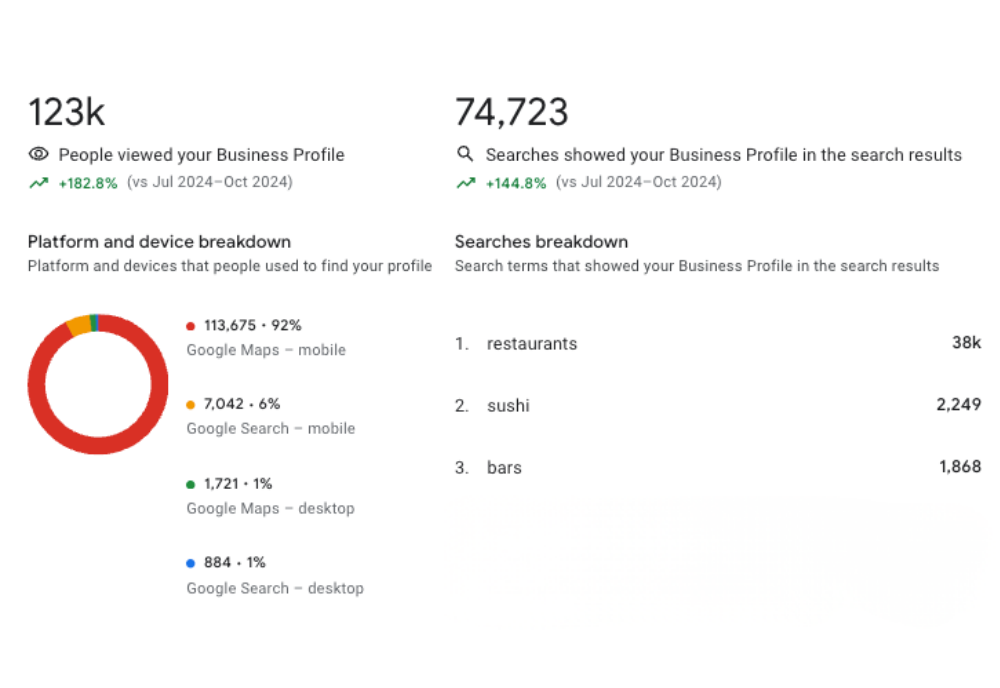This screenshot has height=688, width=1000.
Task: Open the 'bars' search term row
Action: tap(717, 467)
